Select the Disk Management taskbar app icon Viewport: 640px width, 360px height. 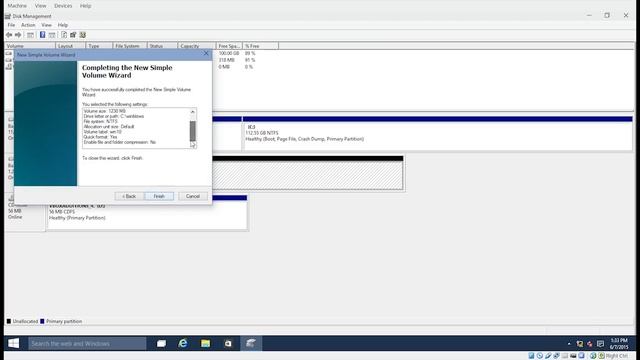[x=250, y=344]
